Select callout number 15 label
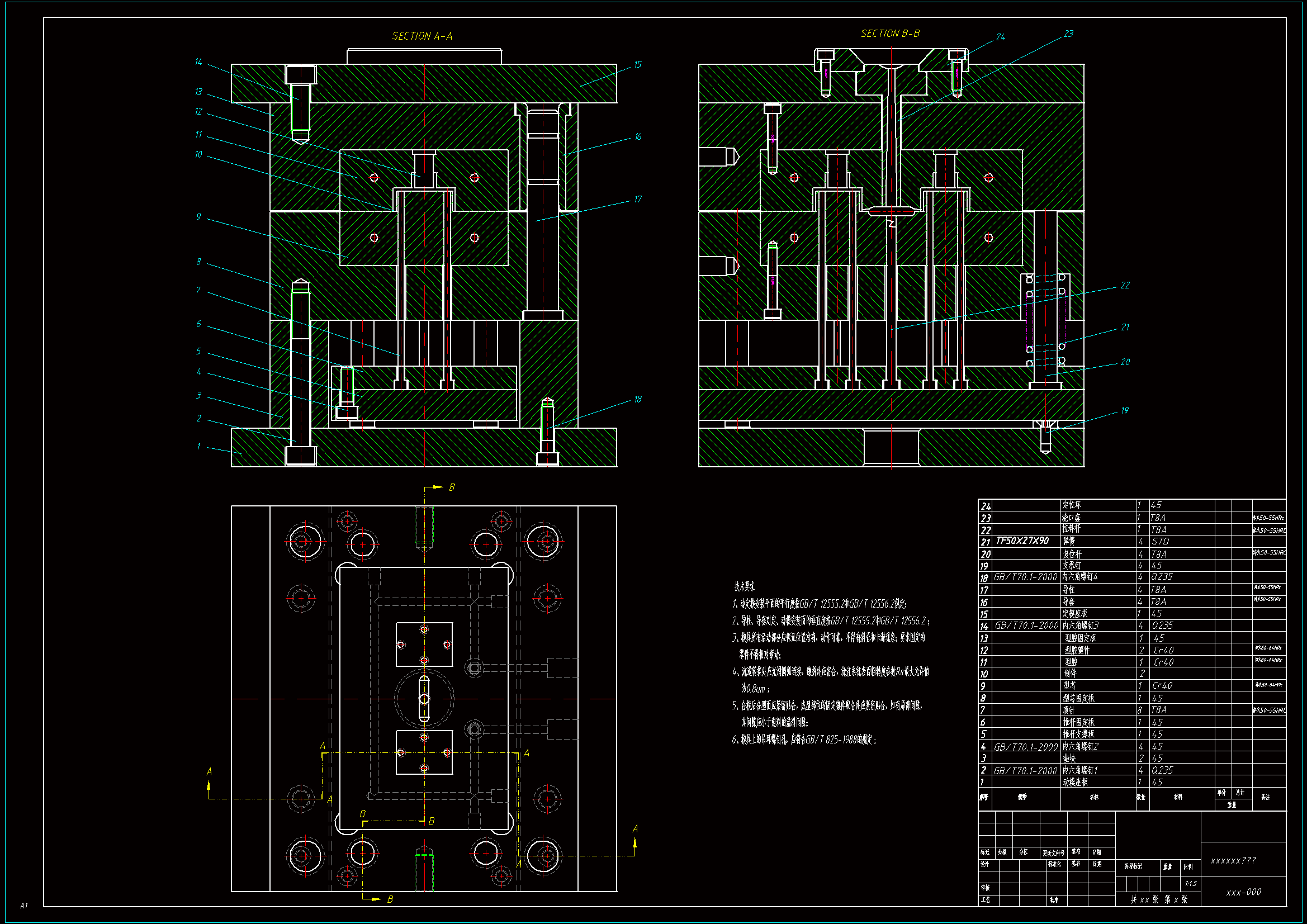Viewport: 1307px width, 924px height. (637, 65)
